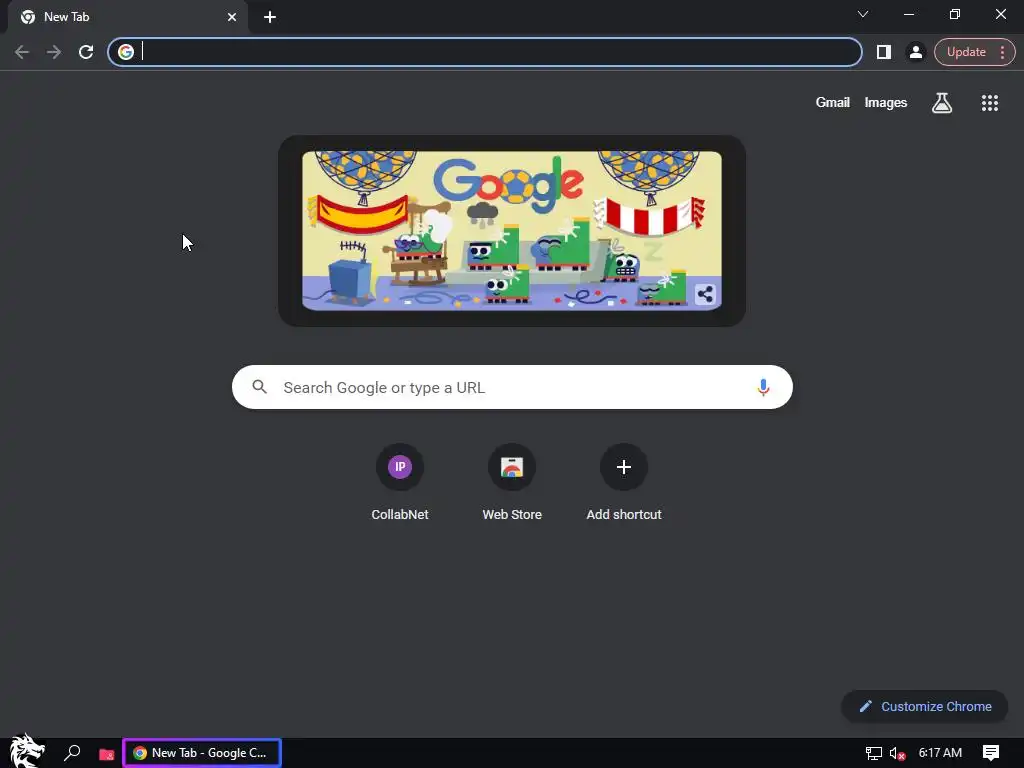The width and height of the screenshot is (1024, 768).
Task: Open the Web Store shortcut
Action: point(512,483)
